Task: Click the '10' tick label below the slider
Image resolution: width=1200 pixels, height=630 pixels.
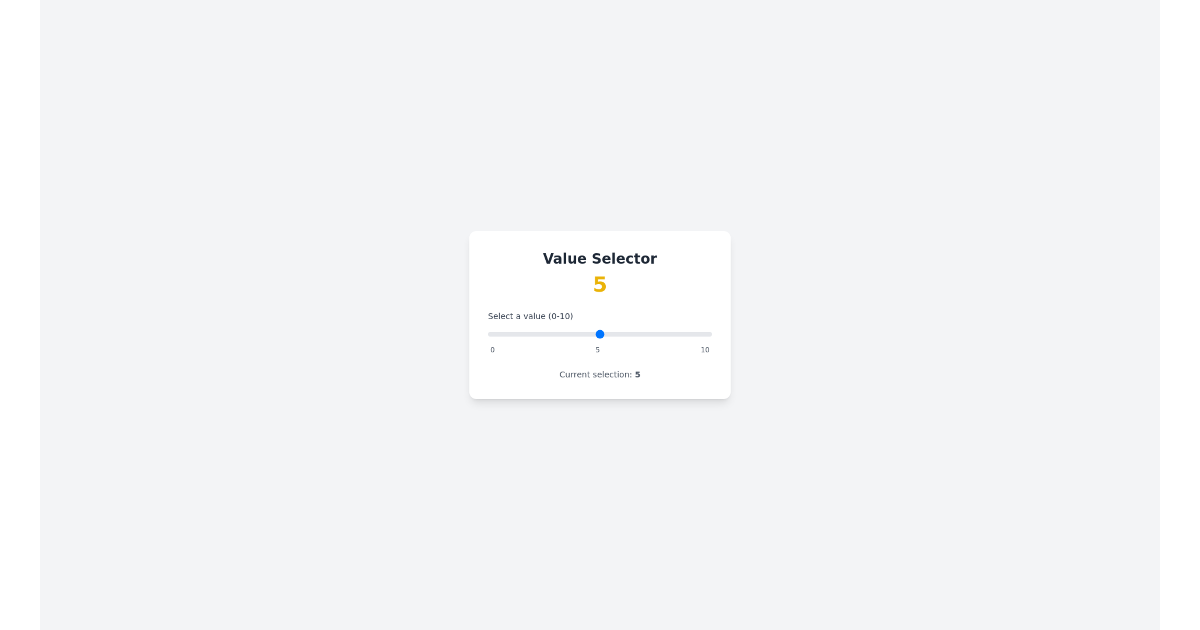Action: [x=705, y=350]
